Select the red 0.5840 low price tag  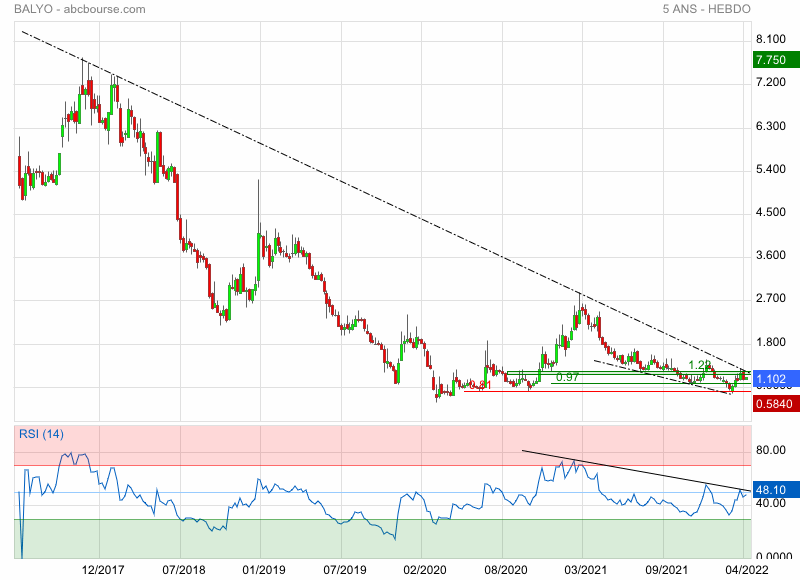point(776,404)
